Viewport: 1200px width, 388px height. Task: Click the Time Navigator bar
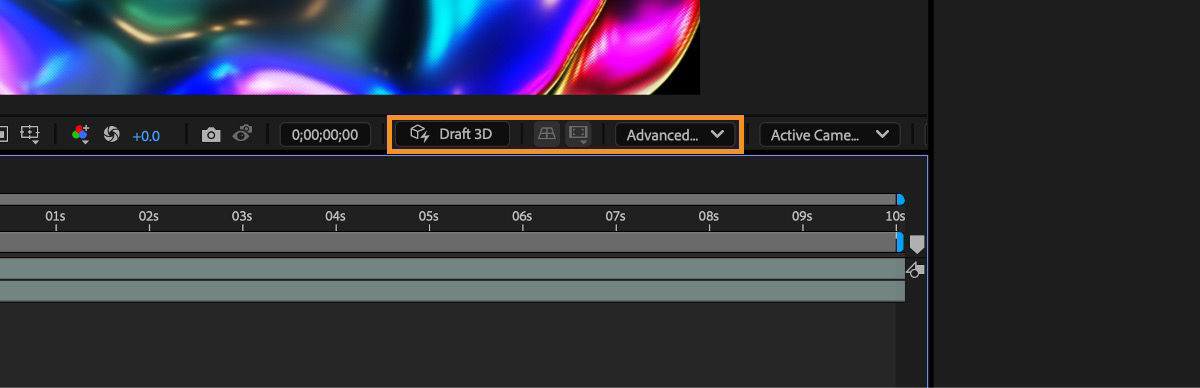(448, 199)
